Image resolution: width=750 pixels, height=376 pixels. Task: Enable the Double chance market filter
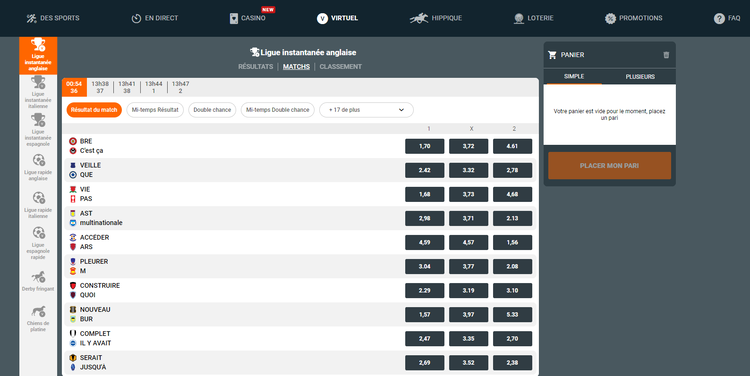click(212, 110)
